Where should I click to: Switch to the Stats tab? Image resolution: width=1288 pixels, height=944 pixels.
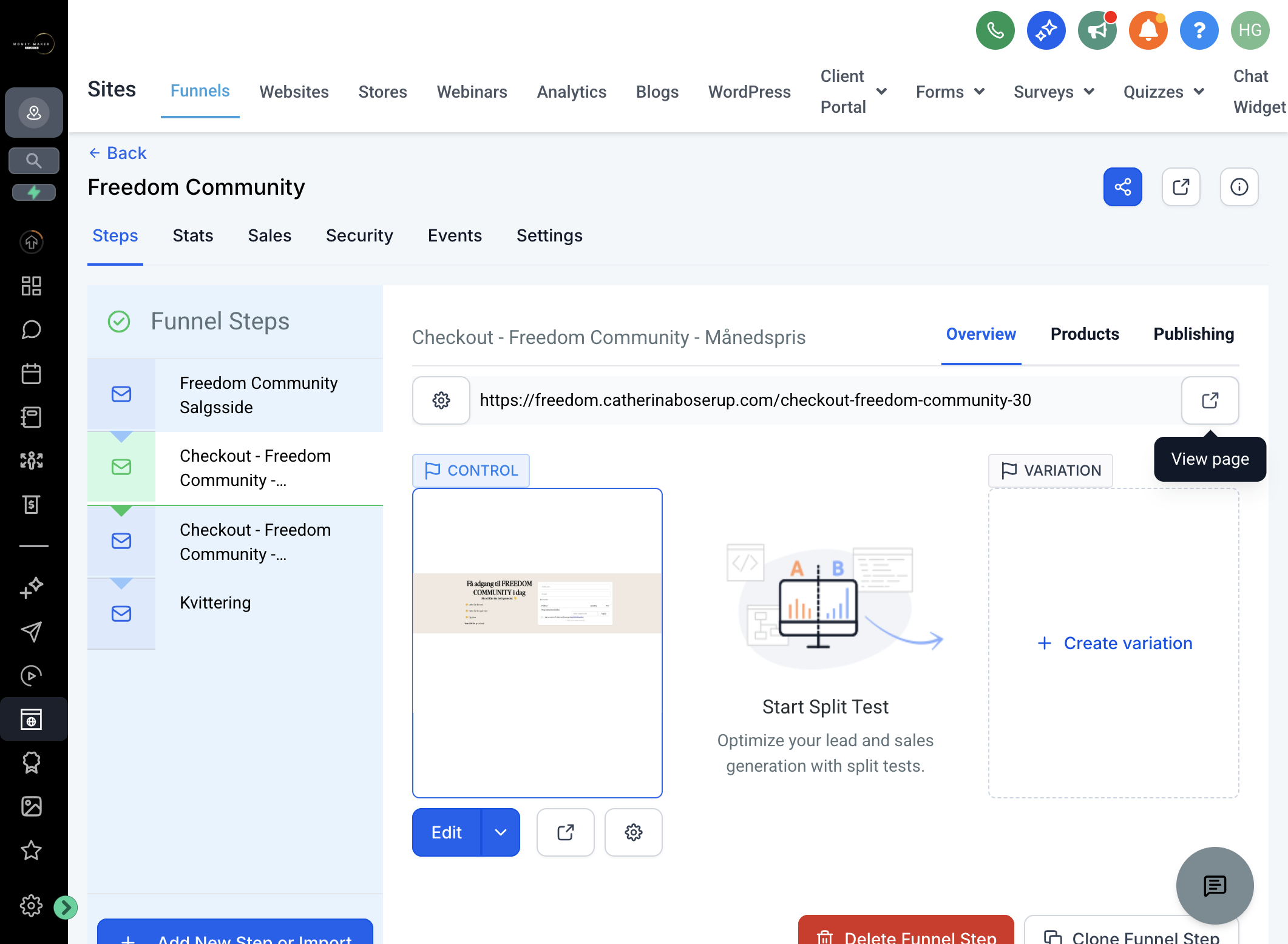click(x=193, y=235)
